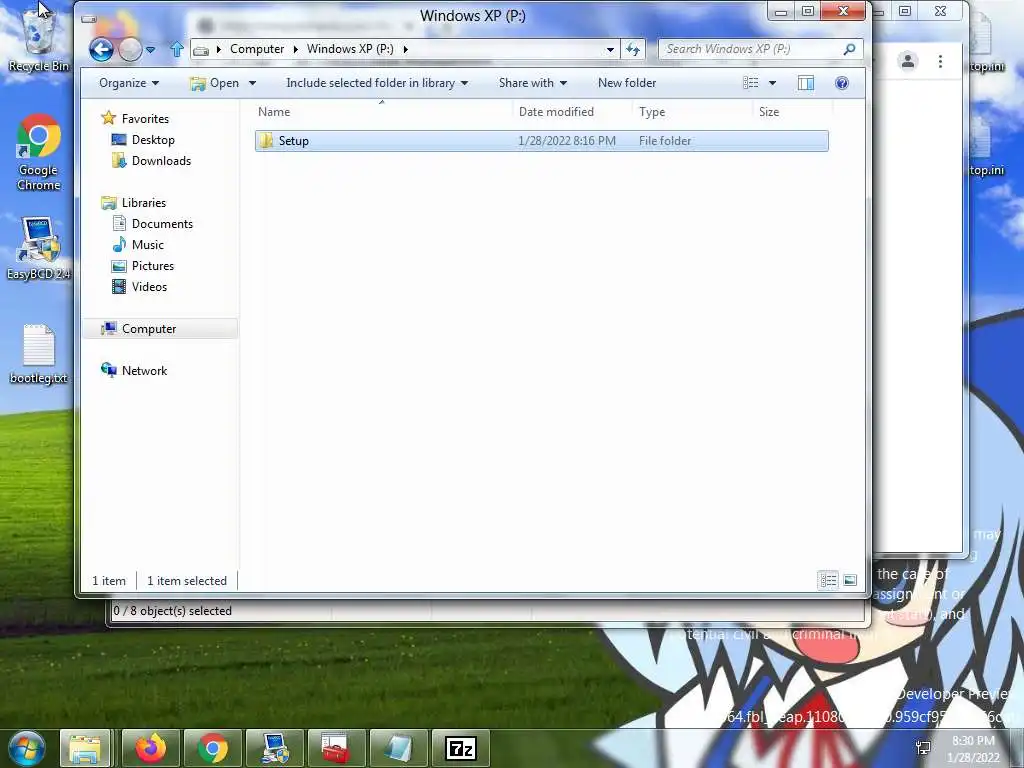The height and width of the screenshot is (768, 1024).
Task: Click the 1/28/2022 8:16 PM date cell
Action: (566, 141)
